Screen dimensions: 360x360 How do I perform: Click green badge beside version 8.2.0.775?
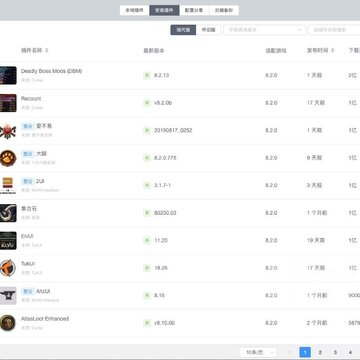click(x=147, y=158)
